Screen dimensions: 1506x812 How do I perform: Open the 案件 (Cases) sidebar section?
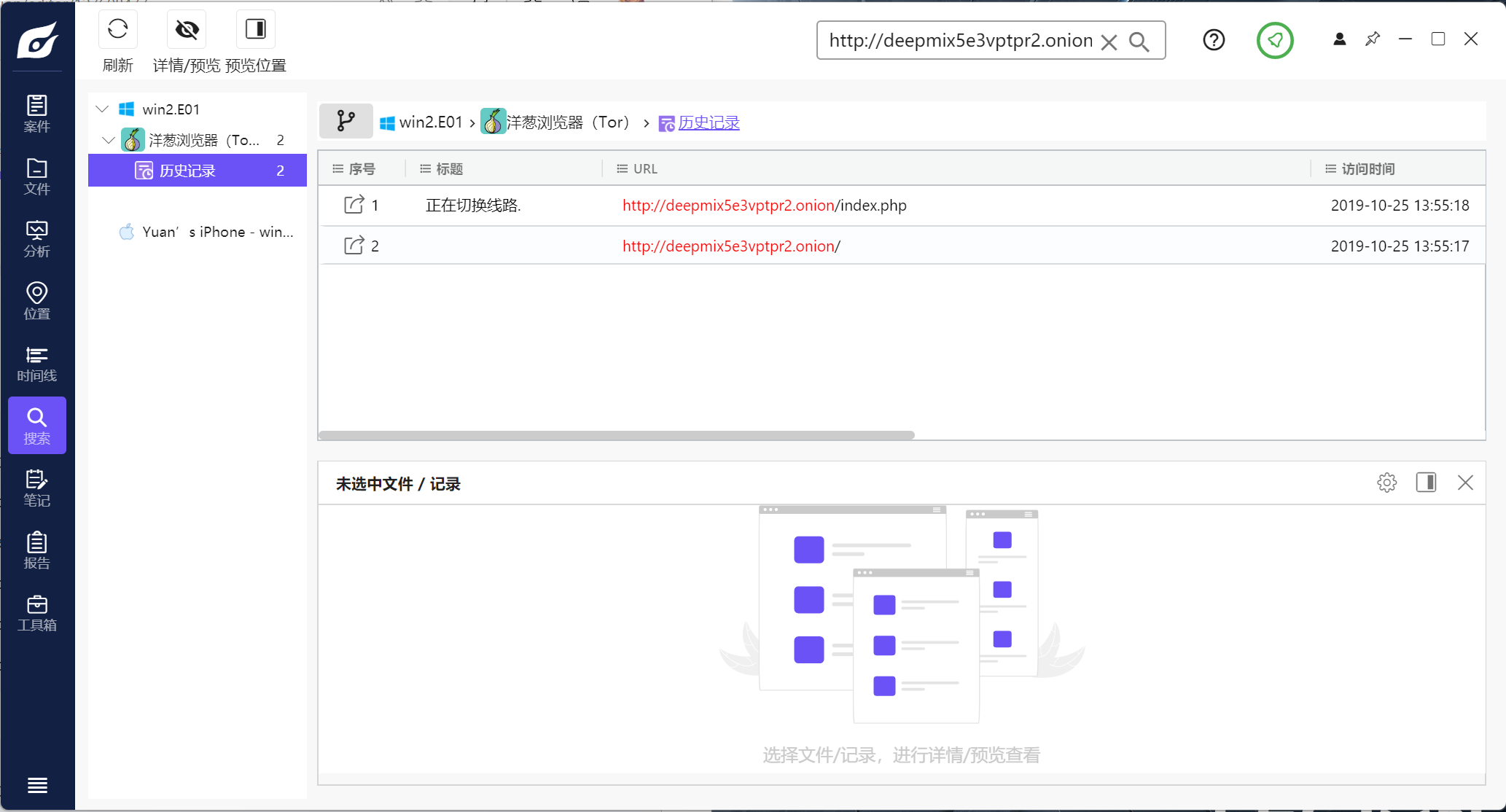(36, 113)
